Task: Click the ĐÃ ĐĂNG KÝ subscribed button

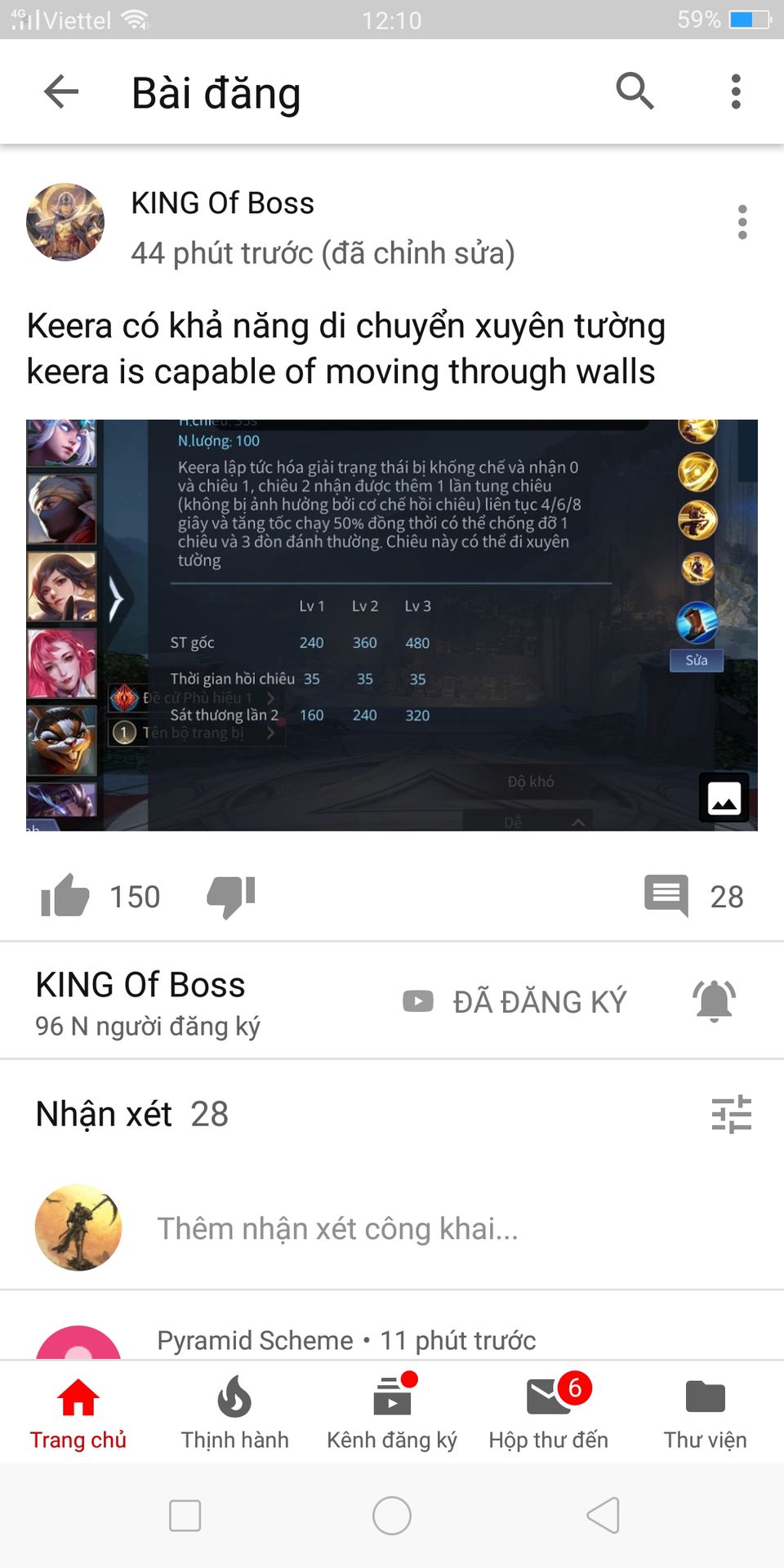Action: [x=514, y=1001]
